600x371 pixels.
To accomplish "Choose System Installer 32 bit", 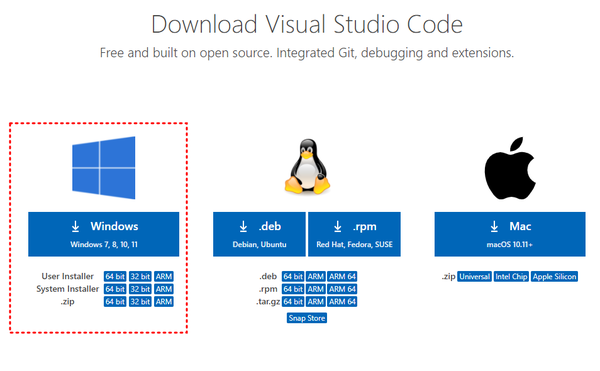I will point(140,289).
